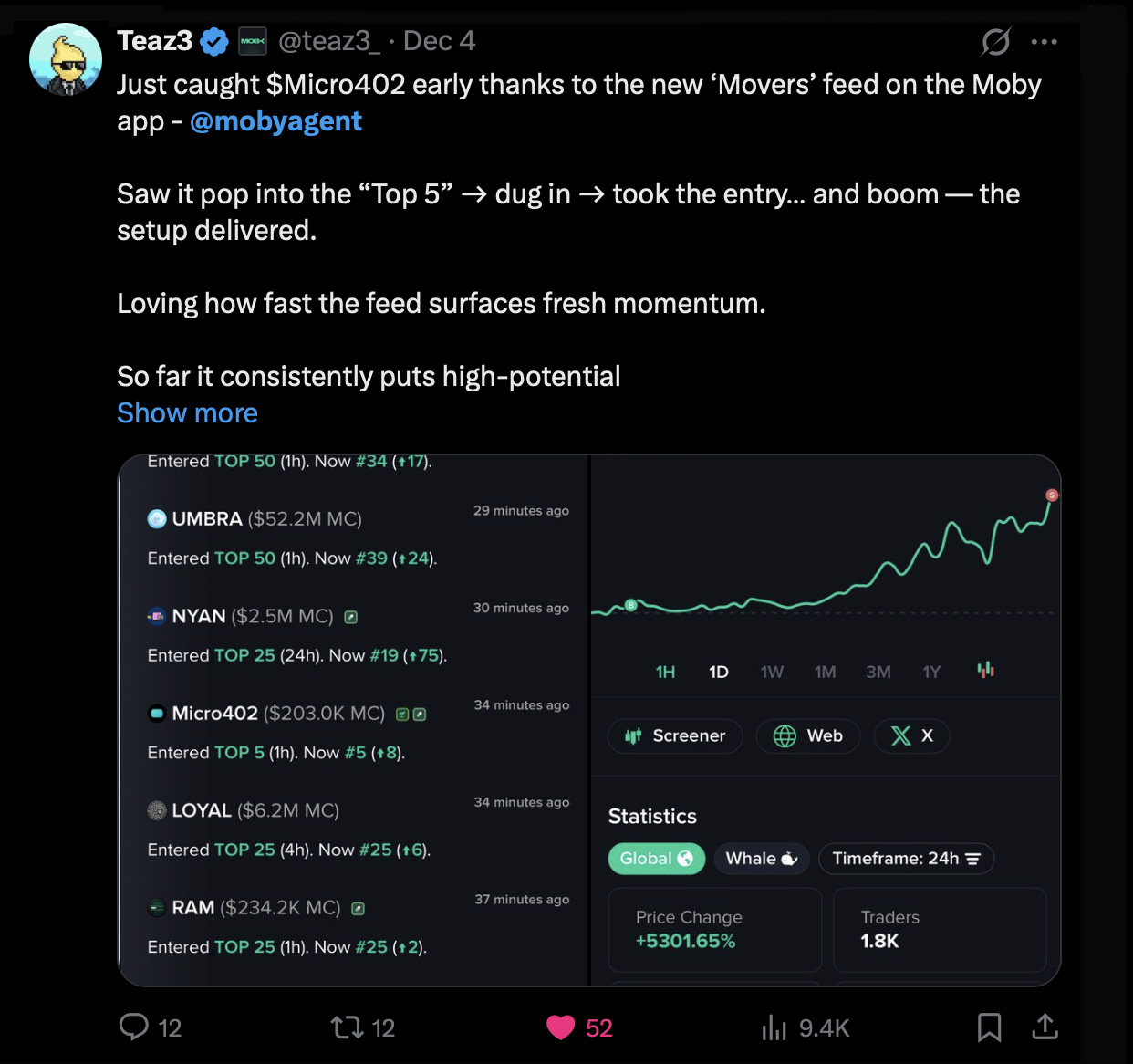Click the Web button
The image size is (1133, 1064).
pos(807,735)
